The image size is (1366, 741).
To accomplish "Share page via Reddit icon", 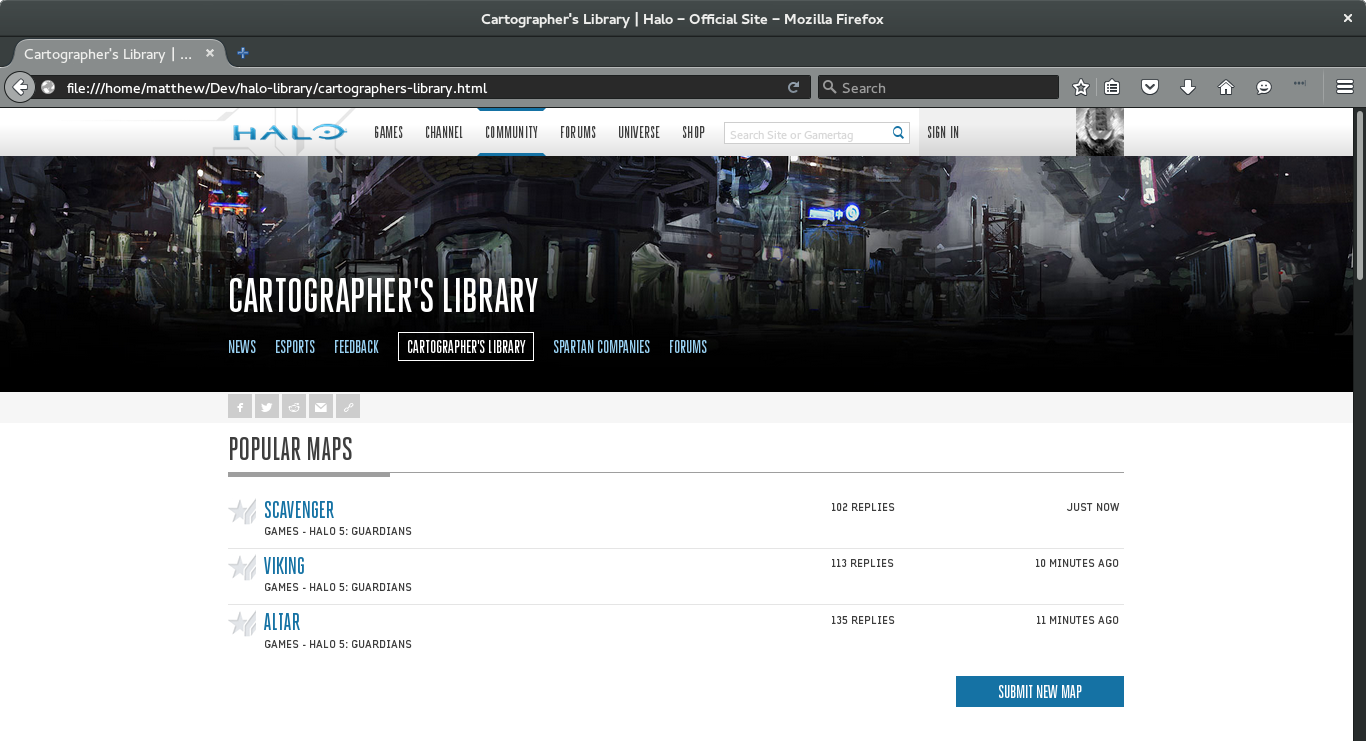I will point(294,406).
